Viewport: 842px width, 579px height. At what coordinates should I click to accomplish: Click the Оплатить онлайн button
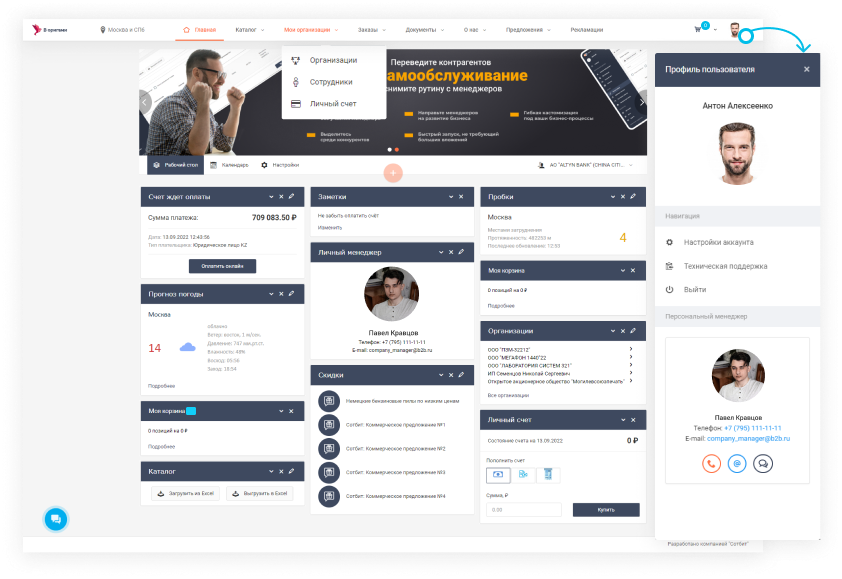point(222,266)
